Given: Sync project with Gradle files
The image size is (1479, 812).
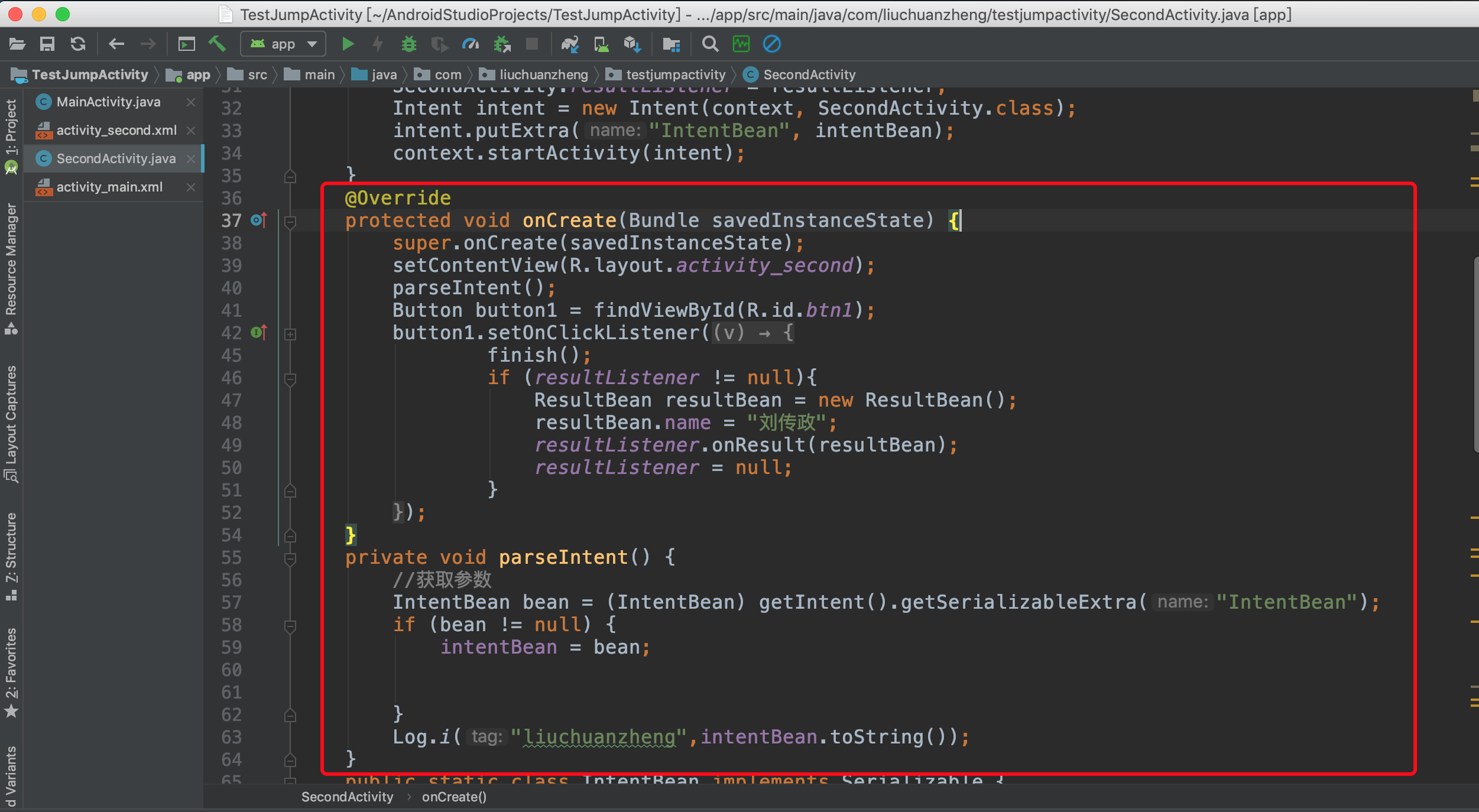Looking at the screenshot, I should [570, 44].
